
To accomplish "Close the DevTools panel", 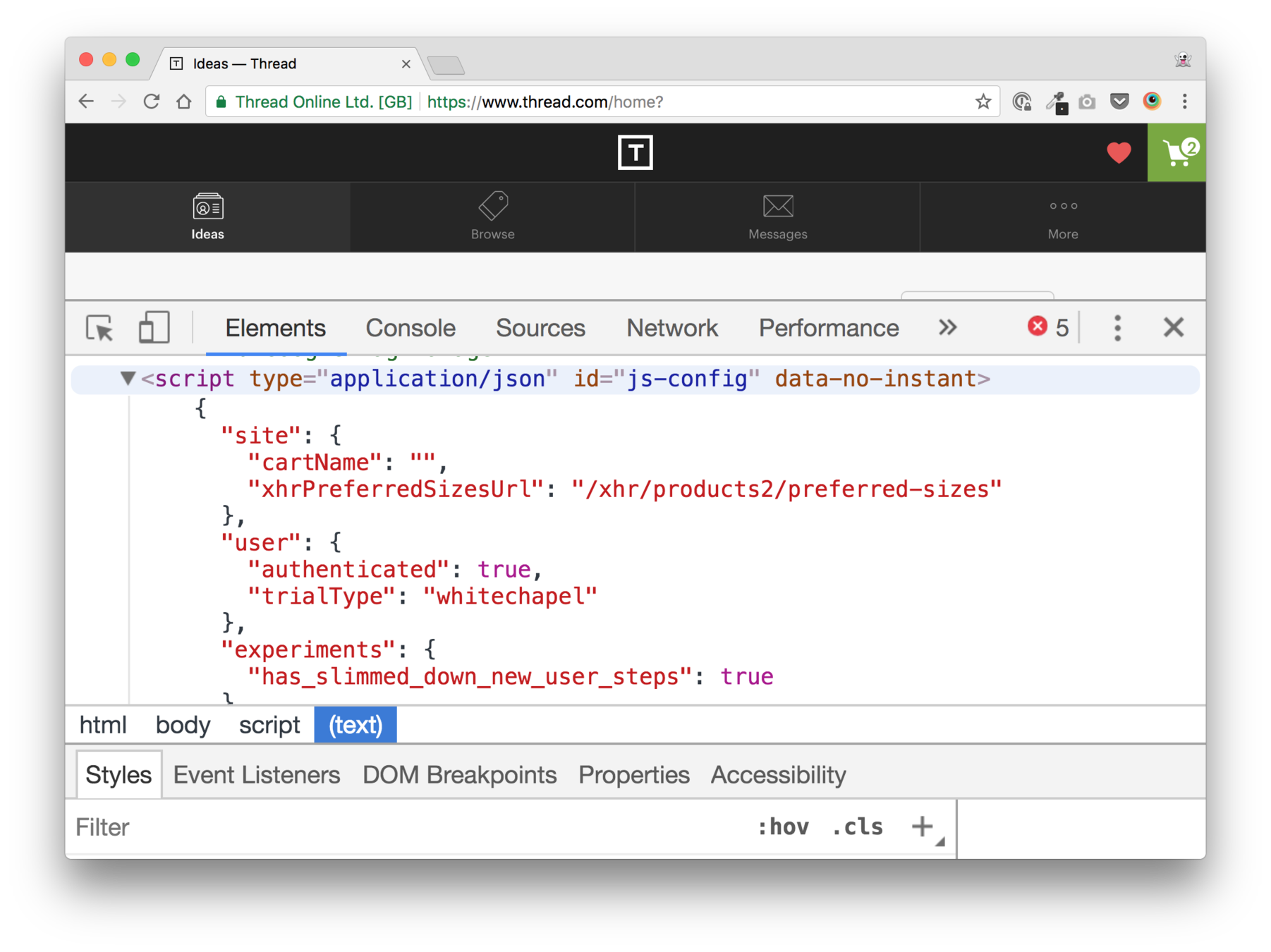I will (x=1174, y=327).
